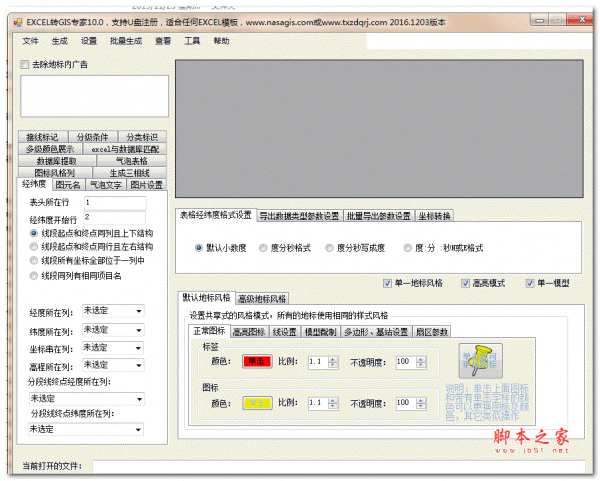Increase the 标签 比例 spinner value
The height and width of the screenshot is (481, 600).
click(x=333, y=359)
